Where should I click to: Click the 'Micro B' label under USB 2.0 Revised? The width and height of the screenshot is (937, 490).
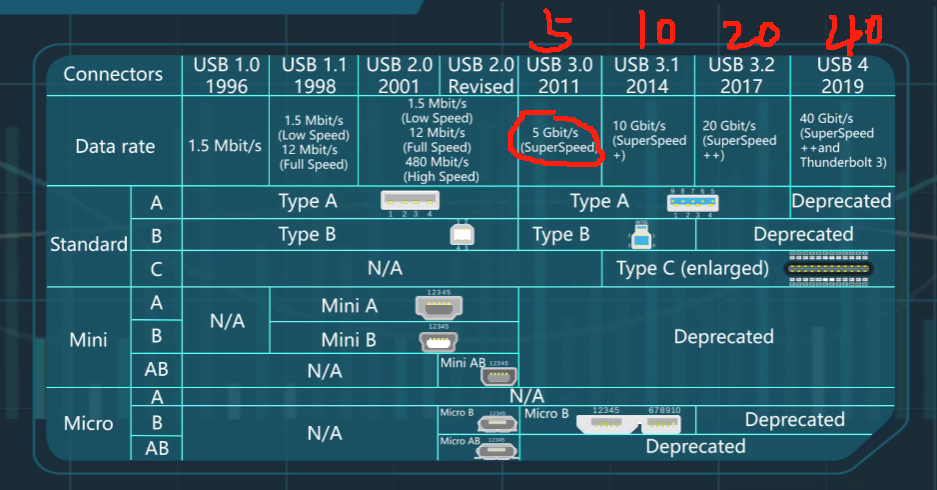click(x=457, y=412)
